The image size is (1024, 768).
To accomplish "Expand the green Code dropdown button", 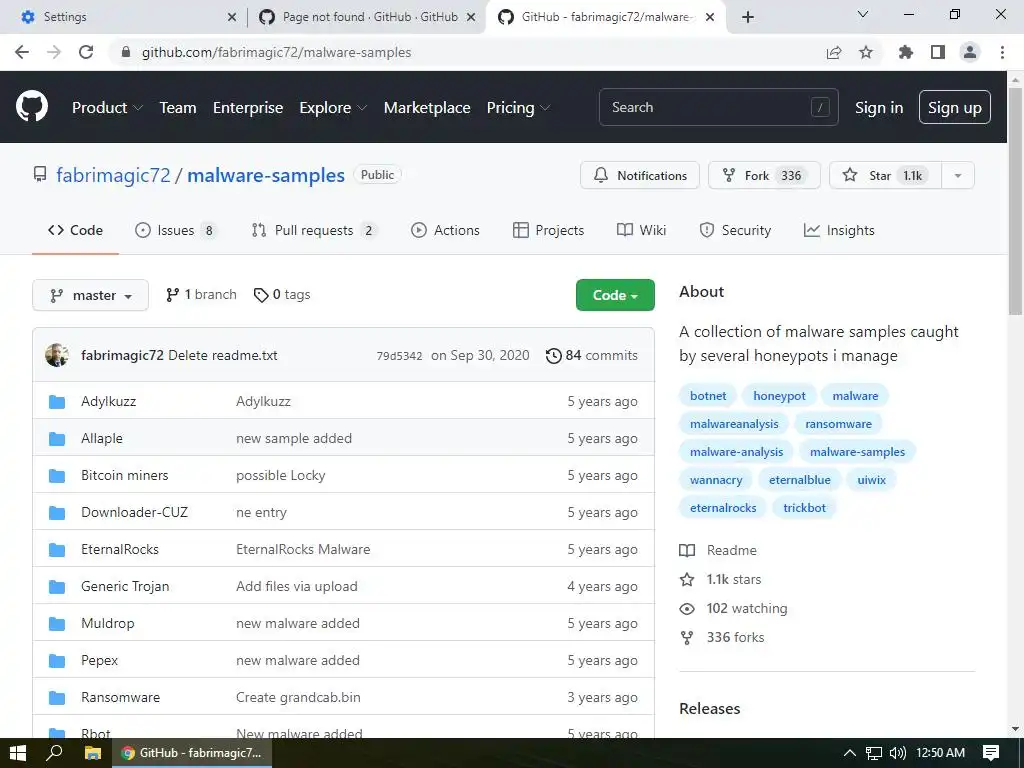I will click(615, 295).
